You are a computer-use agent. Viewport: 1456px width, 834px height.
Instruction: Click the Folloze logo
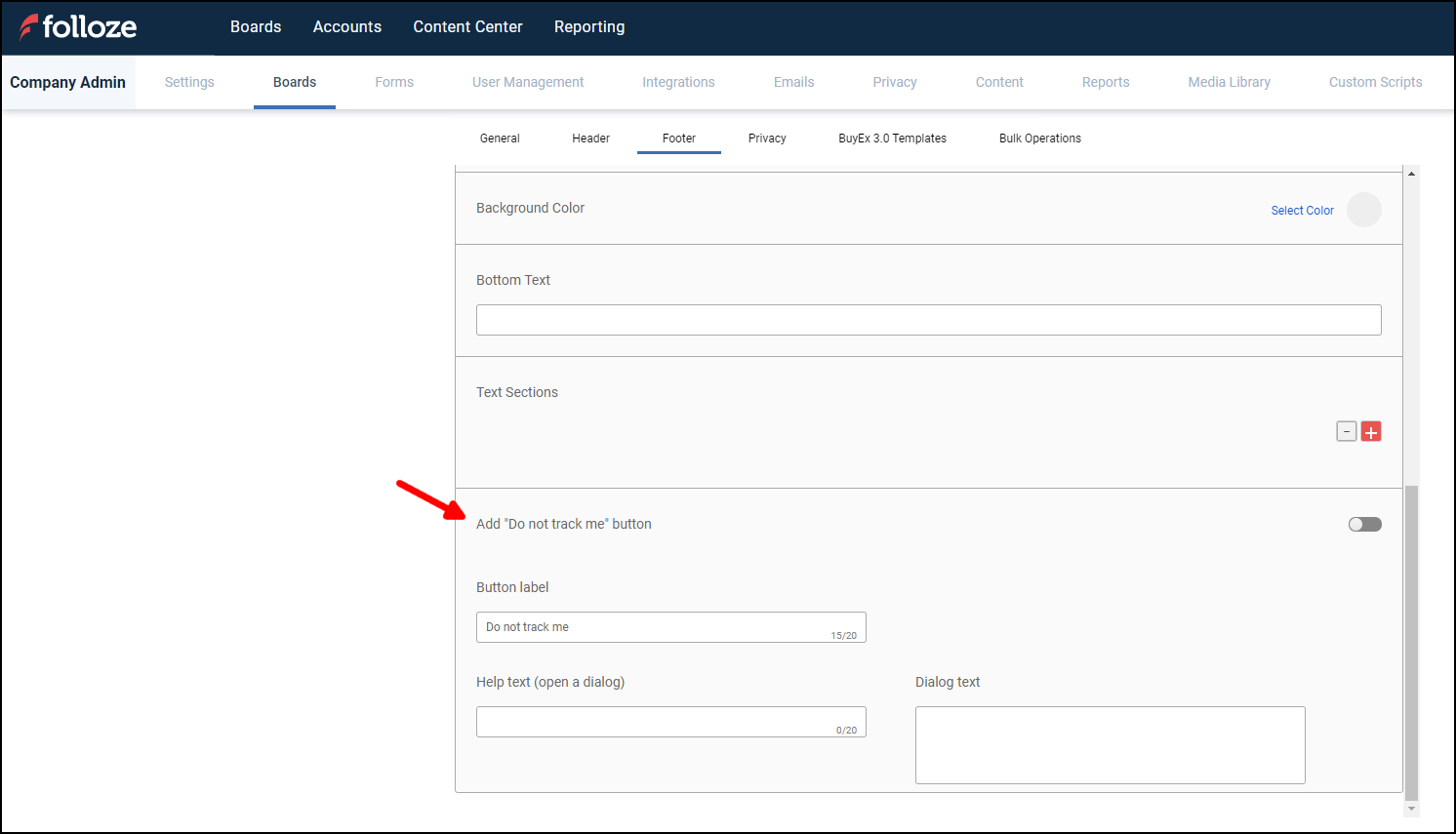(x=78, y=27)
